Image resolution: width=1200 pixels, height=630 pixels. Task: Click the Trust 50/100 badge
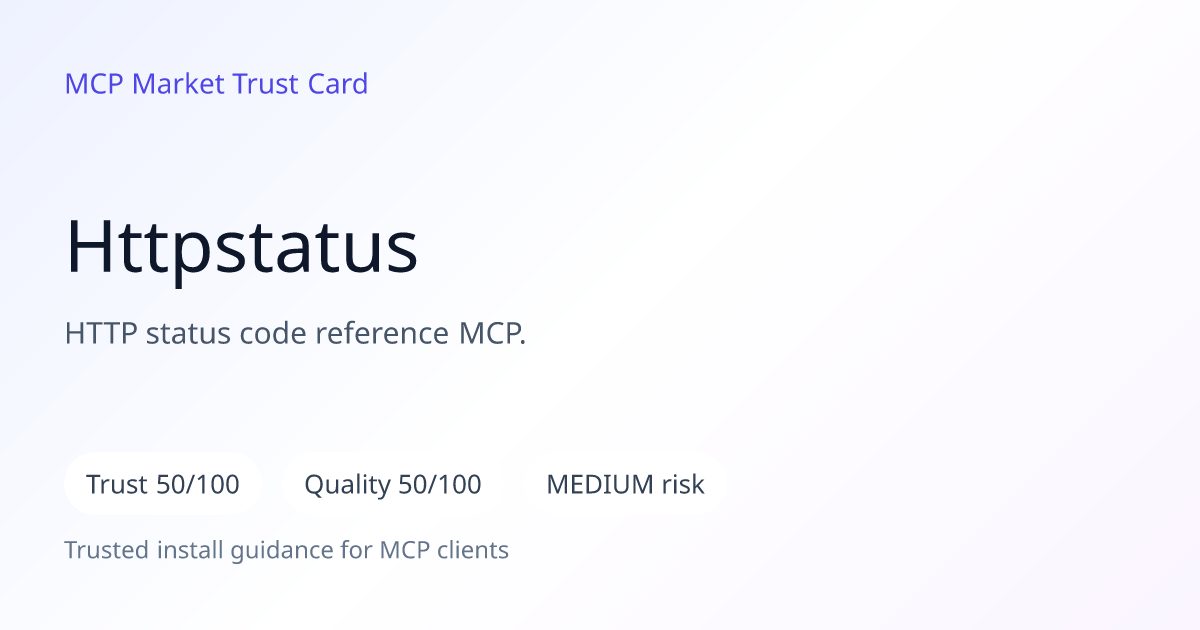(163, 484)
